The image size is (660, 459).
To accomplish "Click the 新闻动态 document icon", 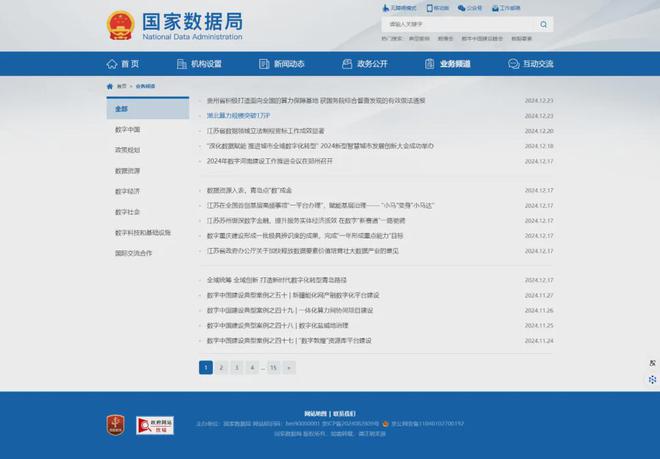I will point(264,64).
